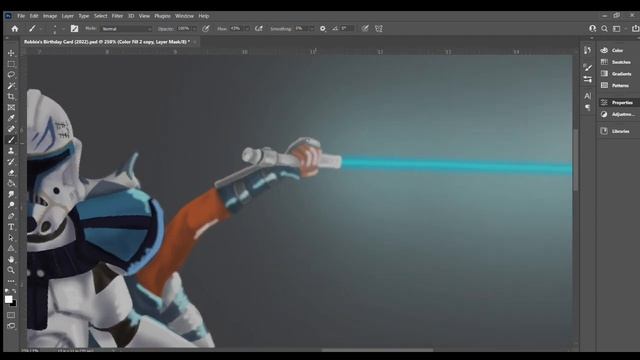Toggle pressure for brush size
640x360 pixels.
coord(365,29)
